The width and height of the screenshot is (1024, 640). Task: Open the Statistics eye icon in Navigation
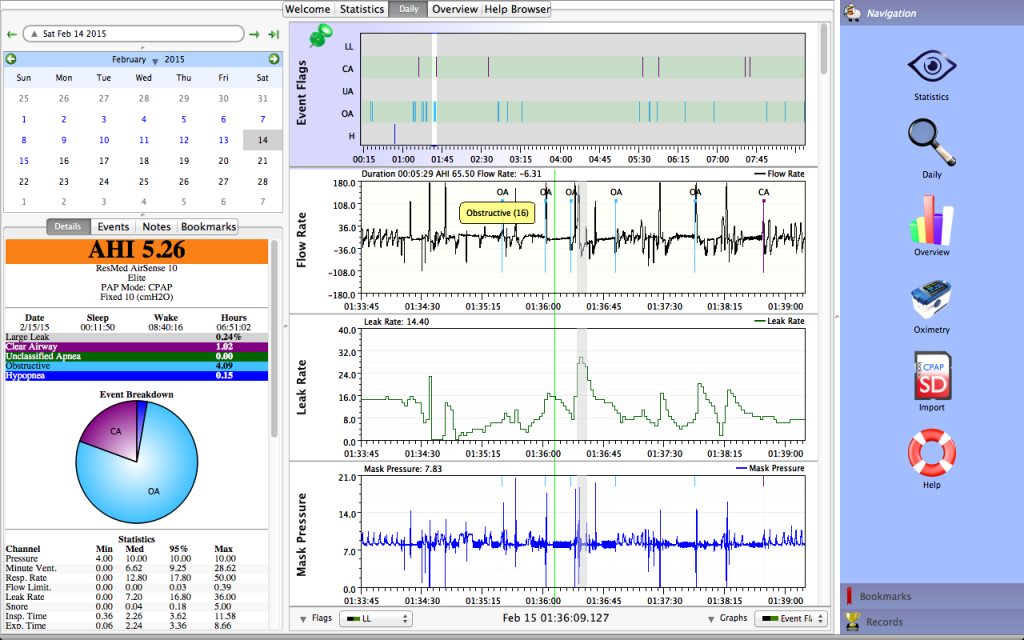pos(930,66)
